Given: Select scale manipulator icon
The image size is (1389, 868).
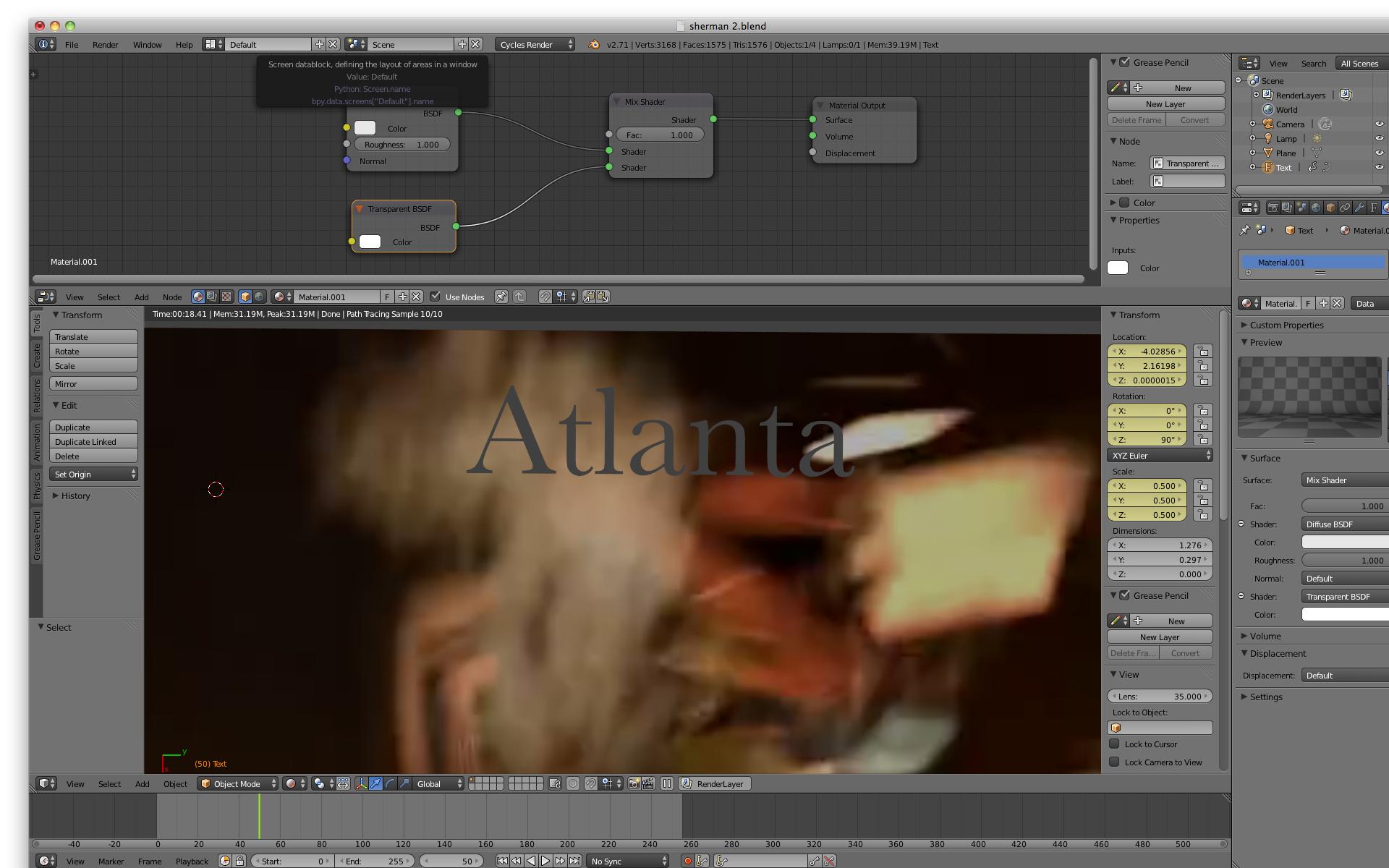Looking at the screenshot, I should point(404,783).
